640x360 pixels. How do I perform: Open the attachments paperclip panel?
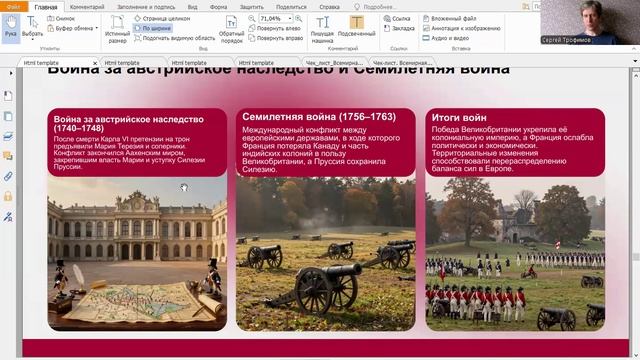coord(8,176)
